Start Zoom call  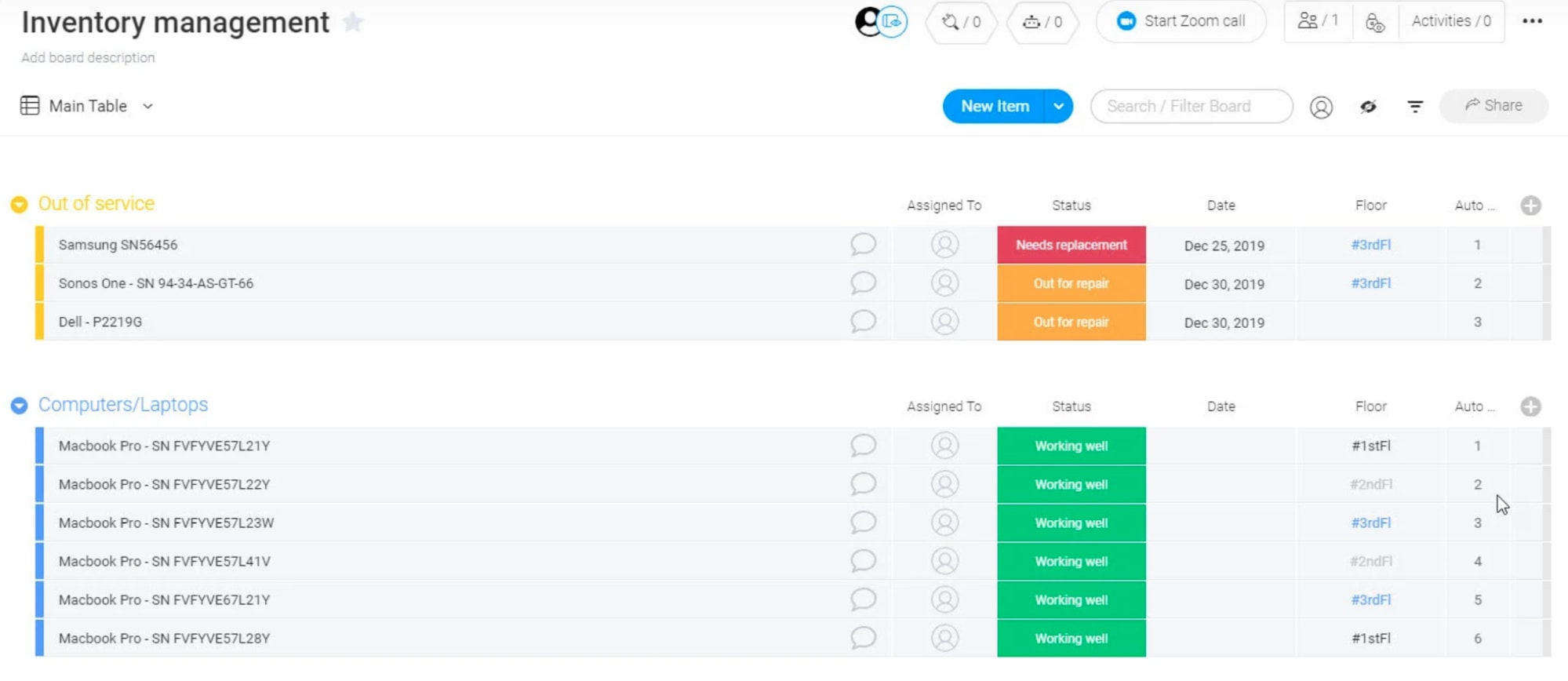[1181, 21]
